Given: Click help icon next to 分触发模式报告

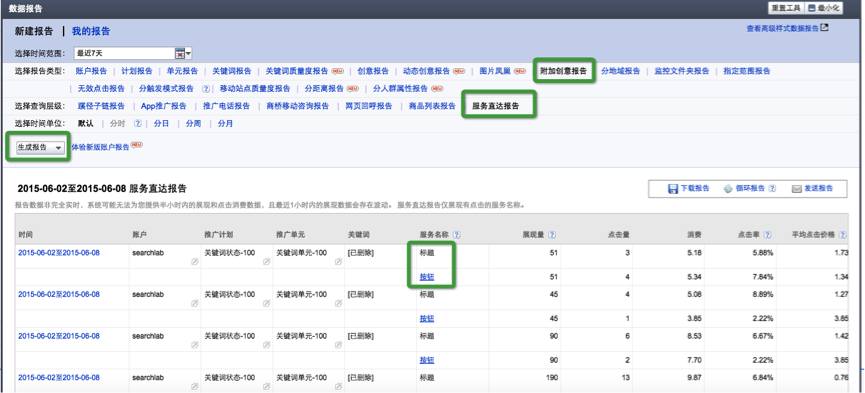Looking at the screenshot, I should tap(206, 88).
